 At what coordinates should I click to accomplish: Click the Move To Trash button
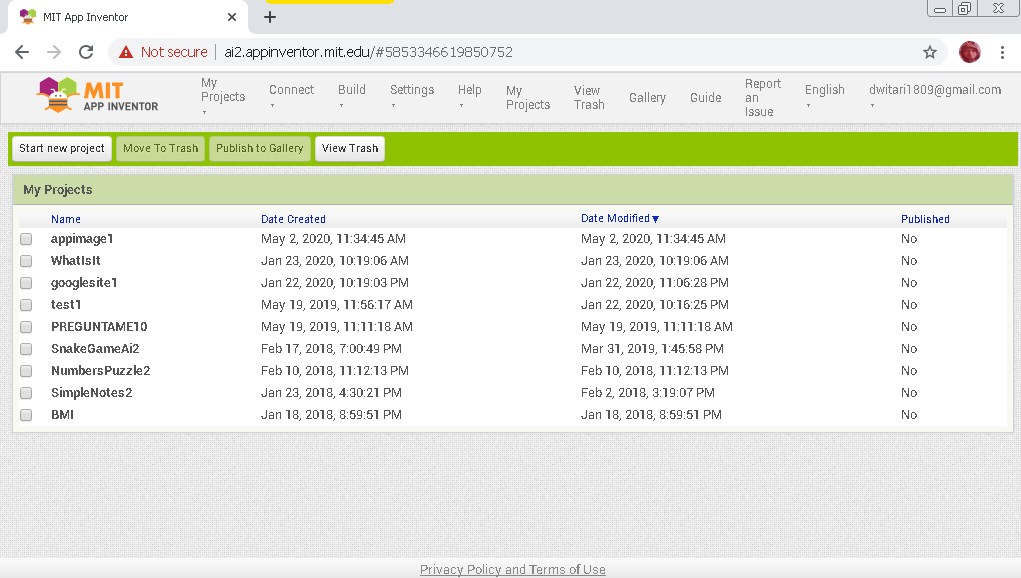[161, 148]
